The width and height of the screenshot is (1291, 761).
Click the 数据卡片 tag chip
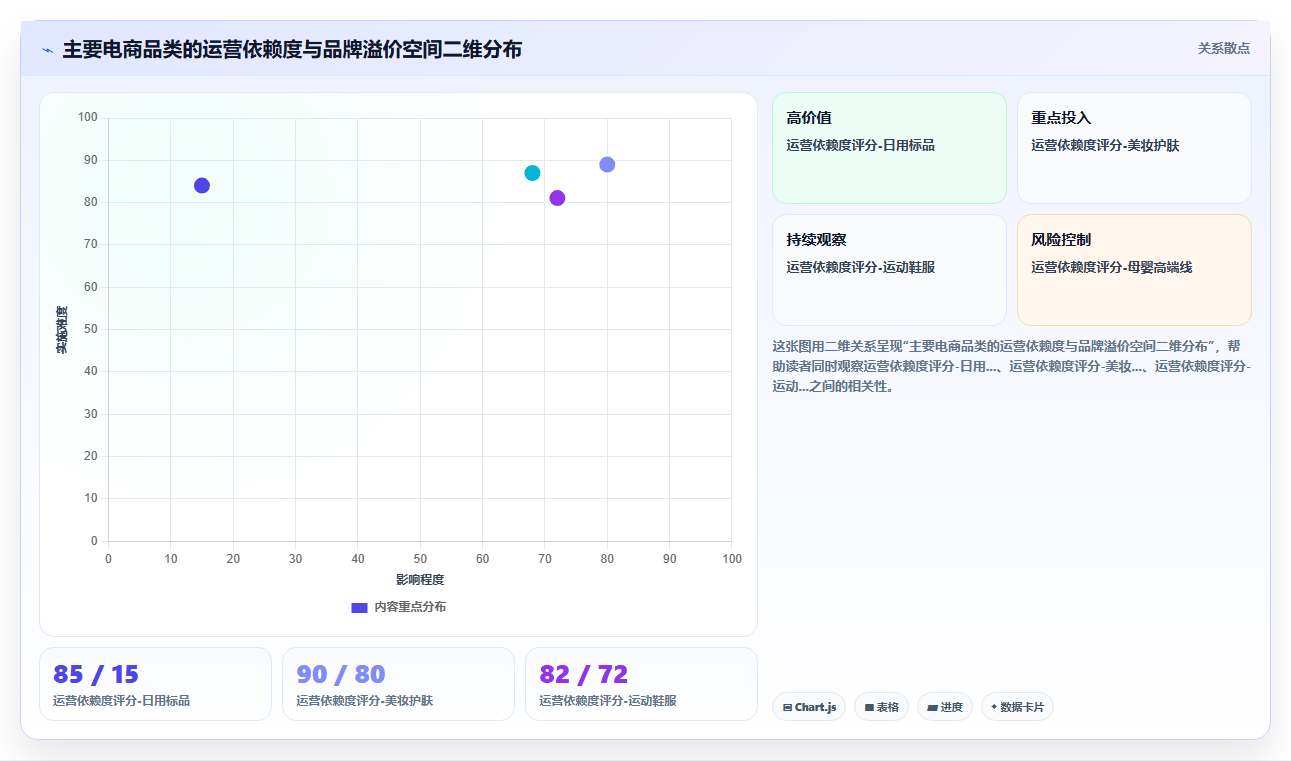click(1017, 707)
